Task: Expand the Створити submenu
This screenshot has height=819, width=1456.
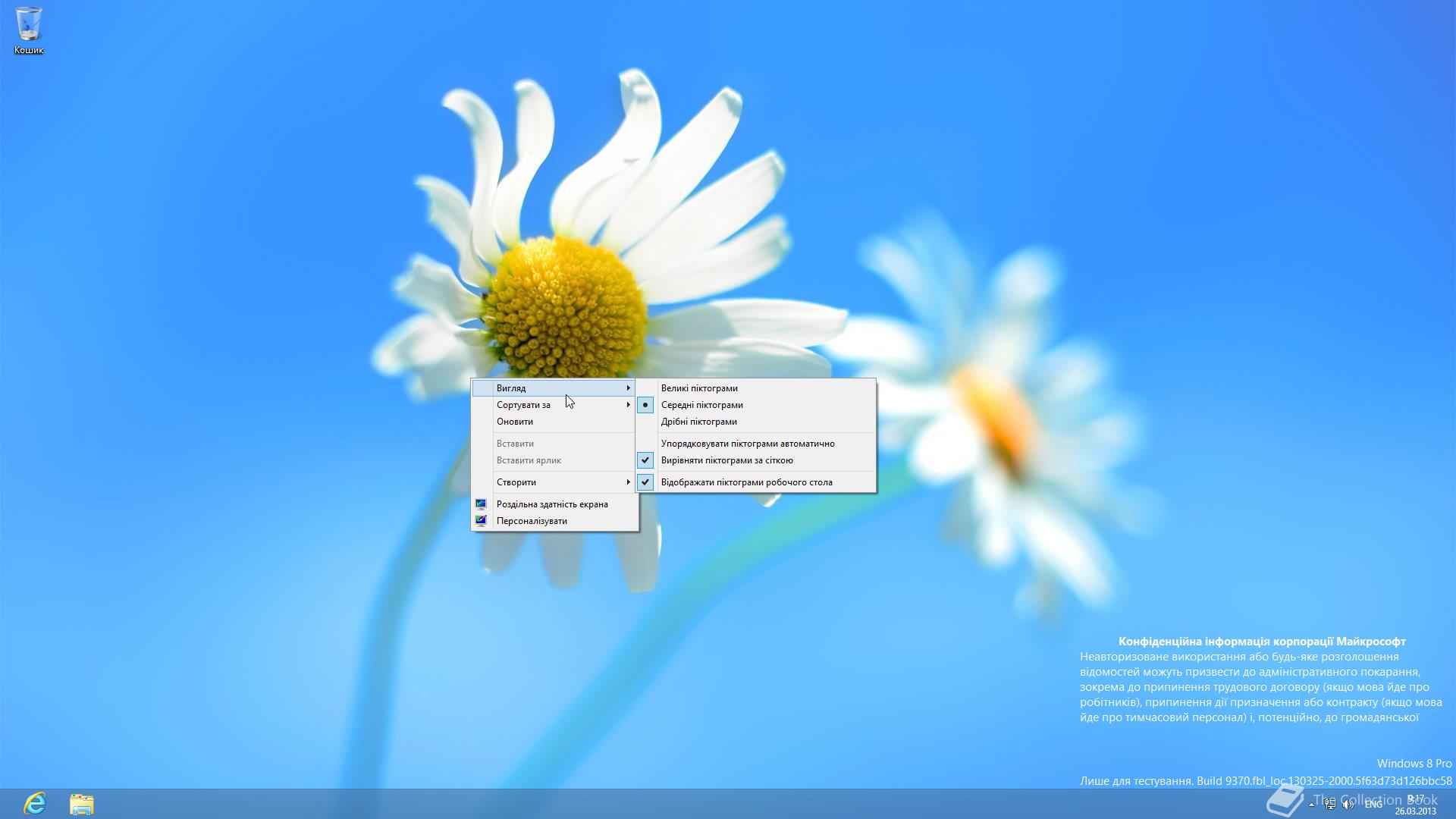Action: [554, 482]
